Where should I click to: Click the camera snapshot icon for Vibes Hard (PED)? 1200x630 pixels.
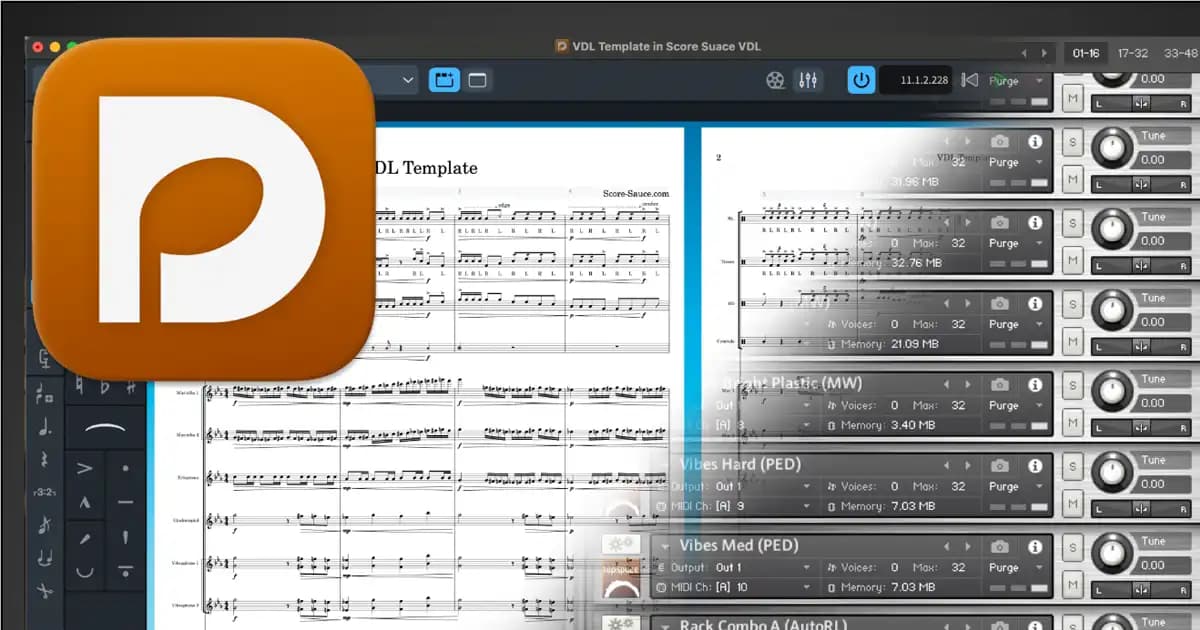999,465
